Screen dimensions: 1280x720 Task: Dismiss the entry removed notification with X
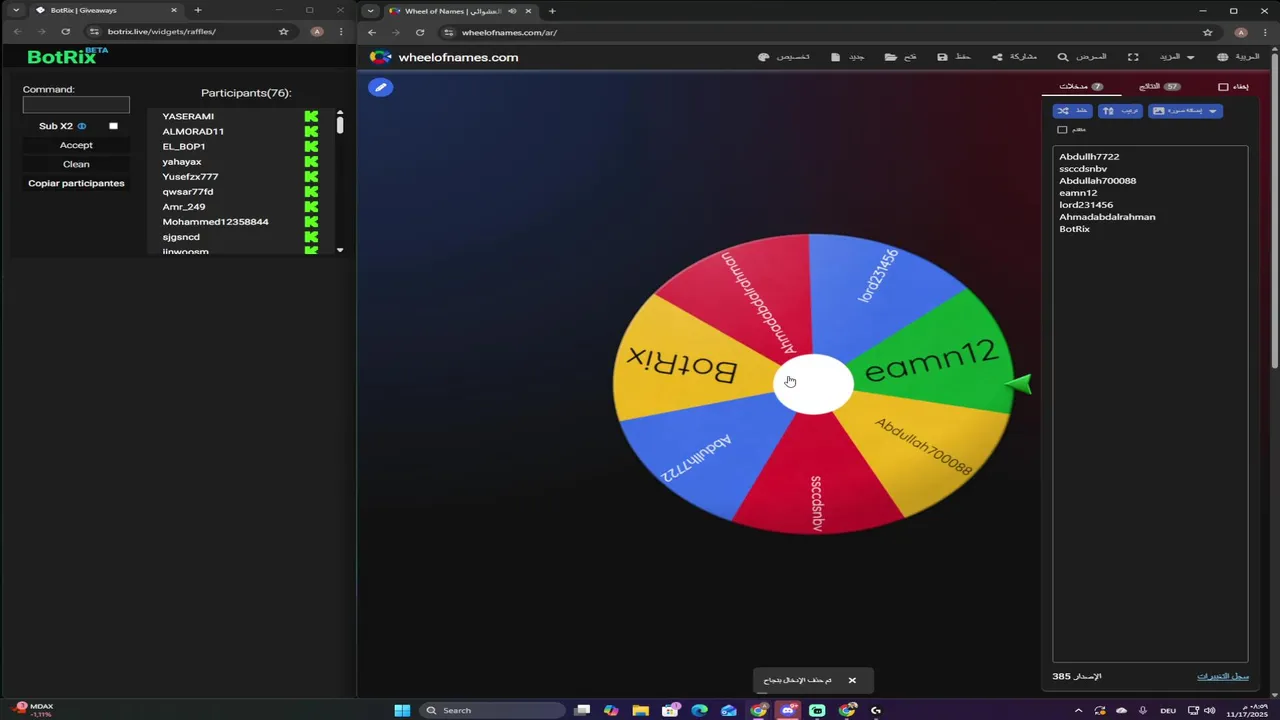[852, 680]
